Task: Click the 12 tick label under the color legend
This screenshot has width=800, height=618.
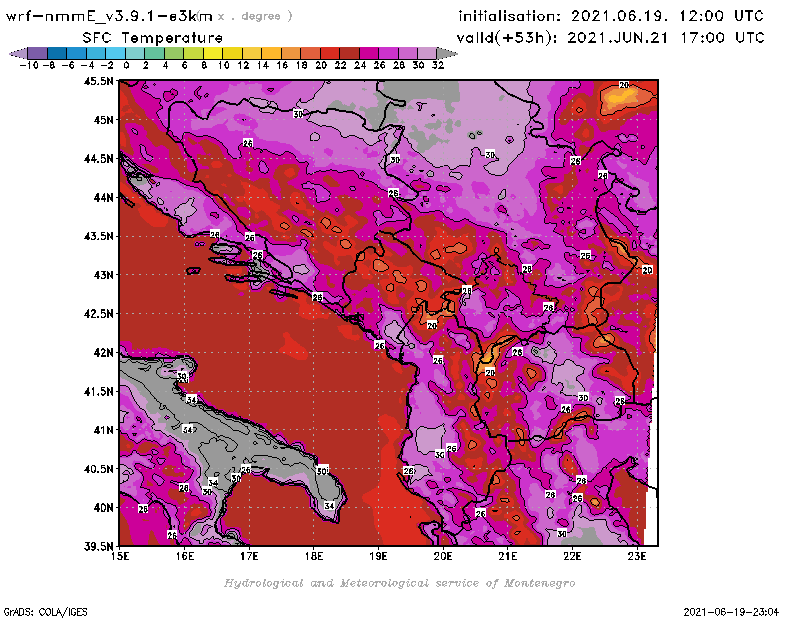Action: [x=243, y=65]
